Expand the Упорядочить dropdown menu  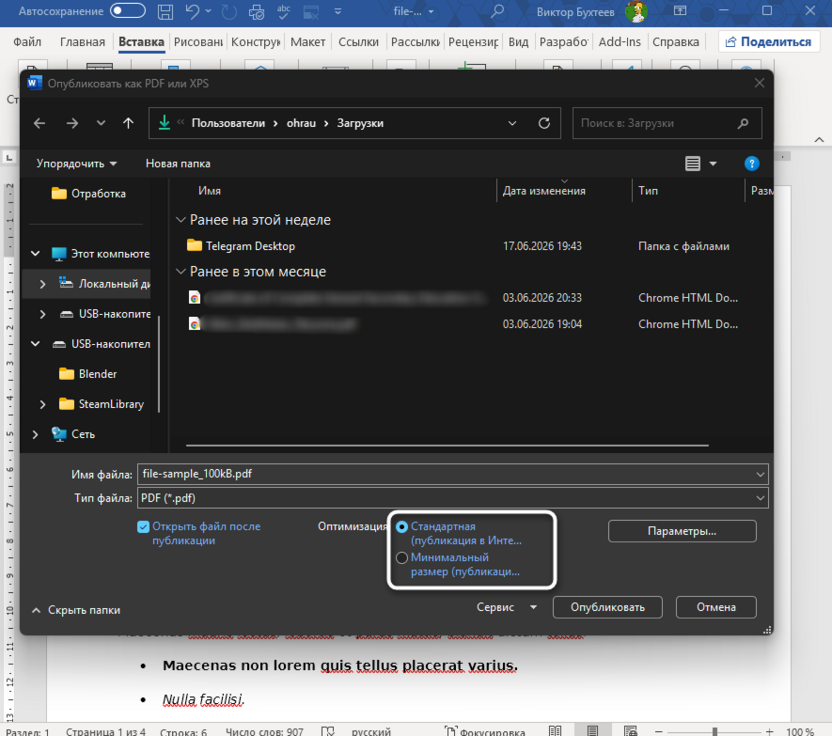coord(76,164)
